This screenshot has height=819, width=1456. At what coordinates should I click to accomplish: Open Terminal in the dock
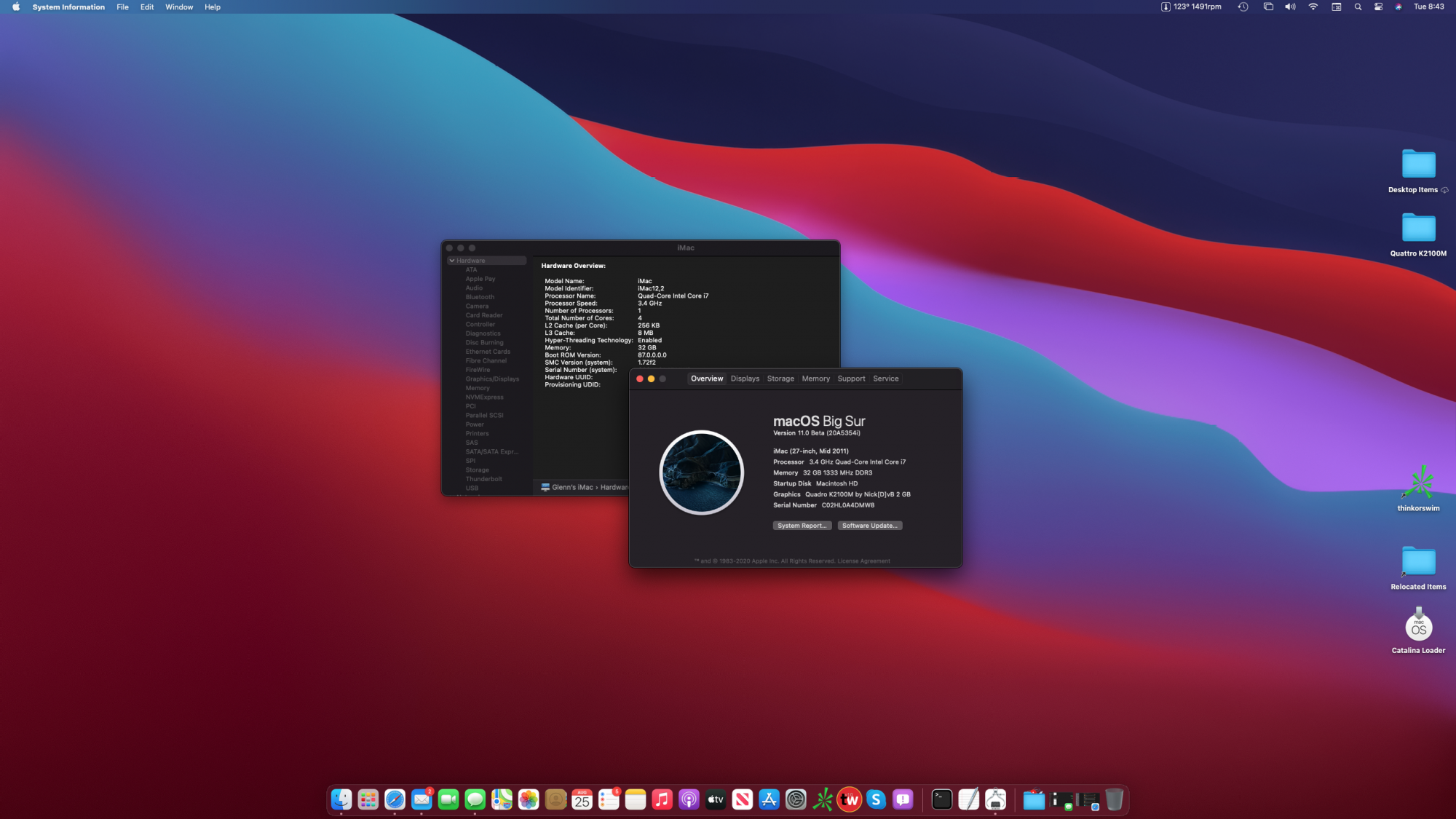tap(942, 799)
